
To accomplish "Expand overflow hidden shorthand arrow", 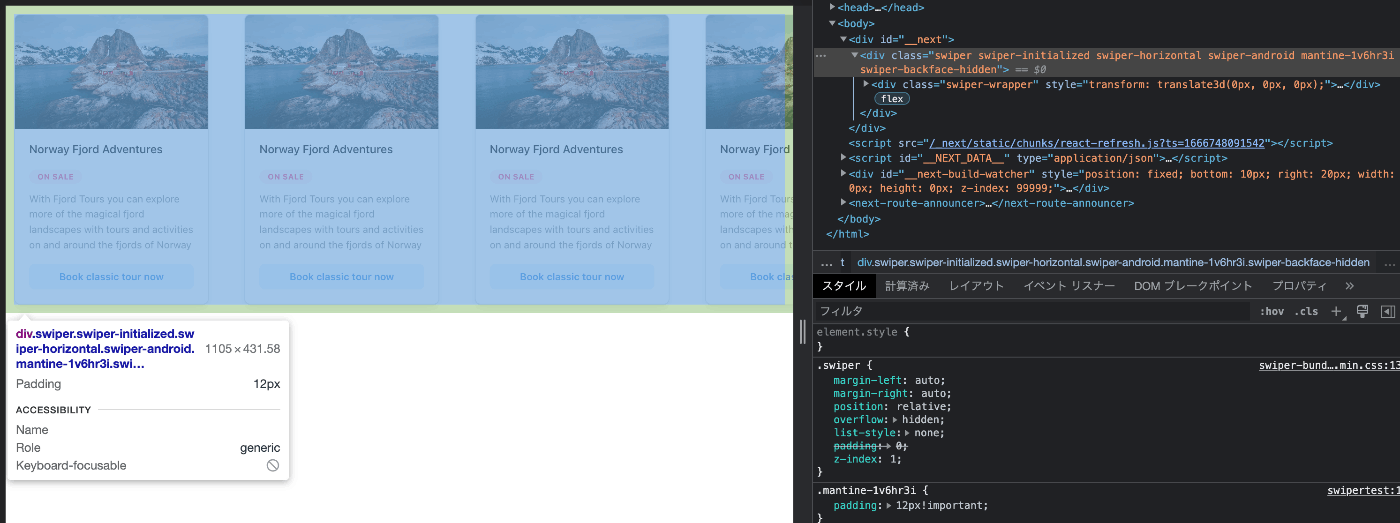I will pos(895,420).
